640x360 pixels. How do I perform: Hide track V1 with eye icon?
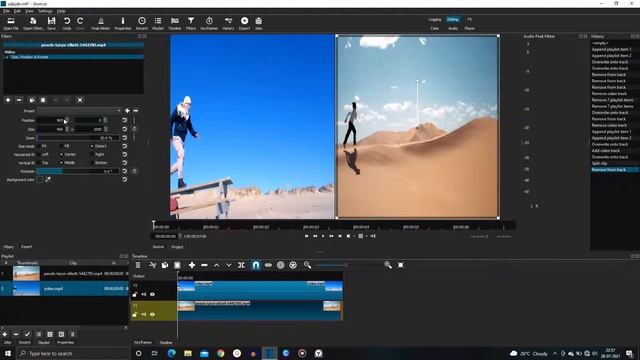(152, 314)
